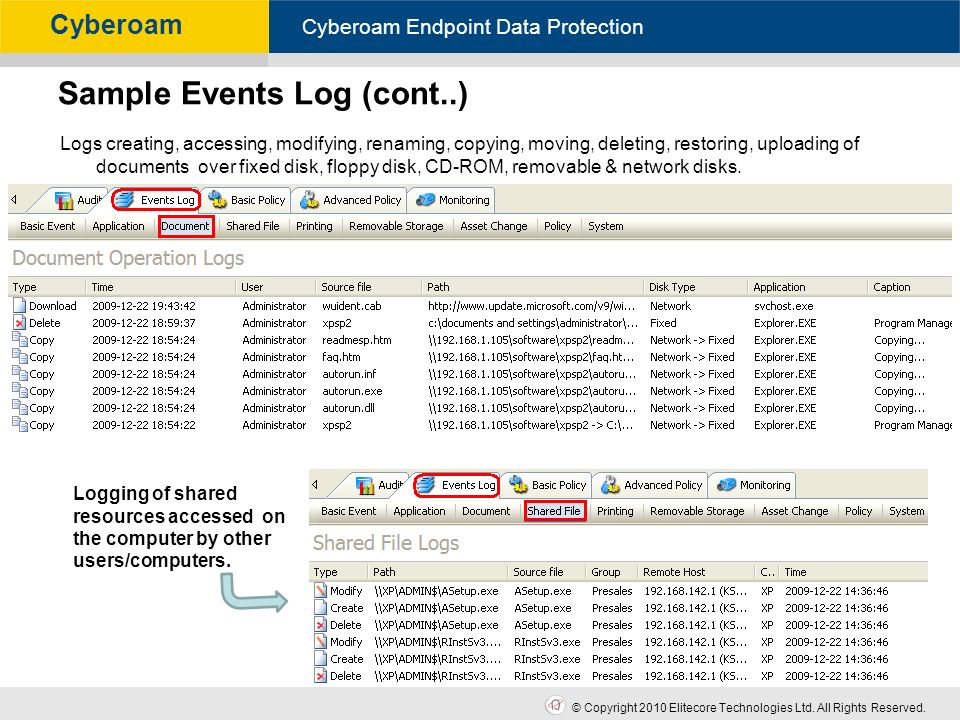Click the Monitoring icon in upper panel

425,200
